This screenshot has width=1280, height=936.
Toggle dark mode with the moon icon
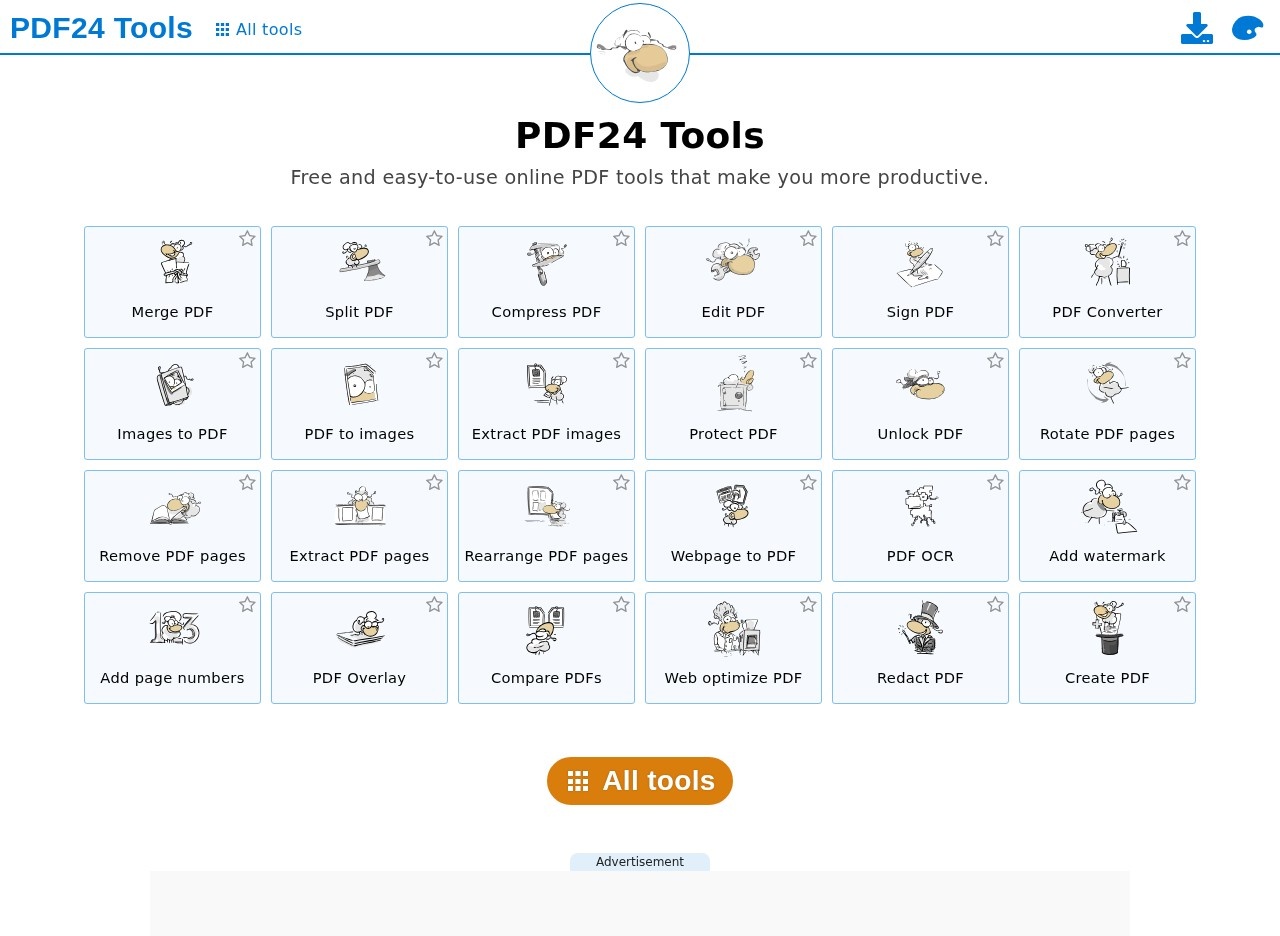(x=1246, y=28)
